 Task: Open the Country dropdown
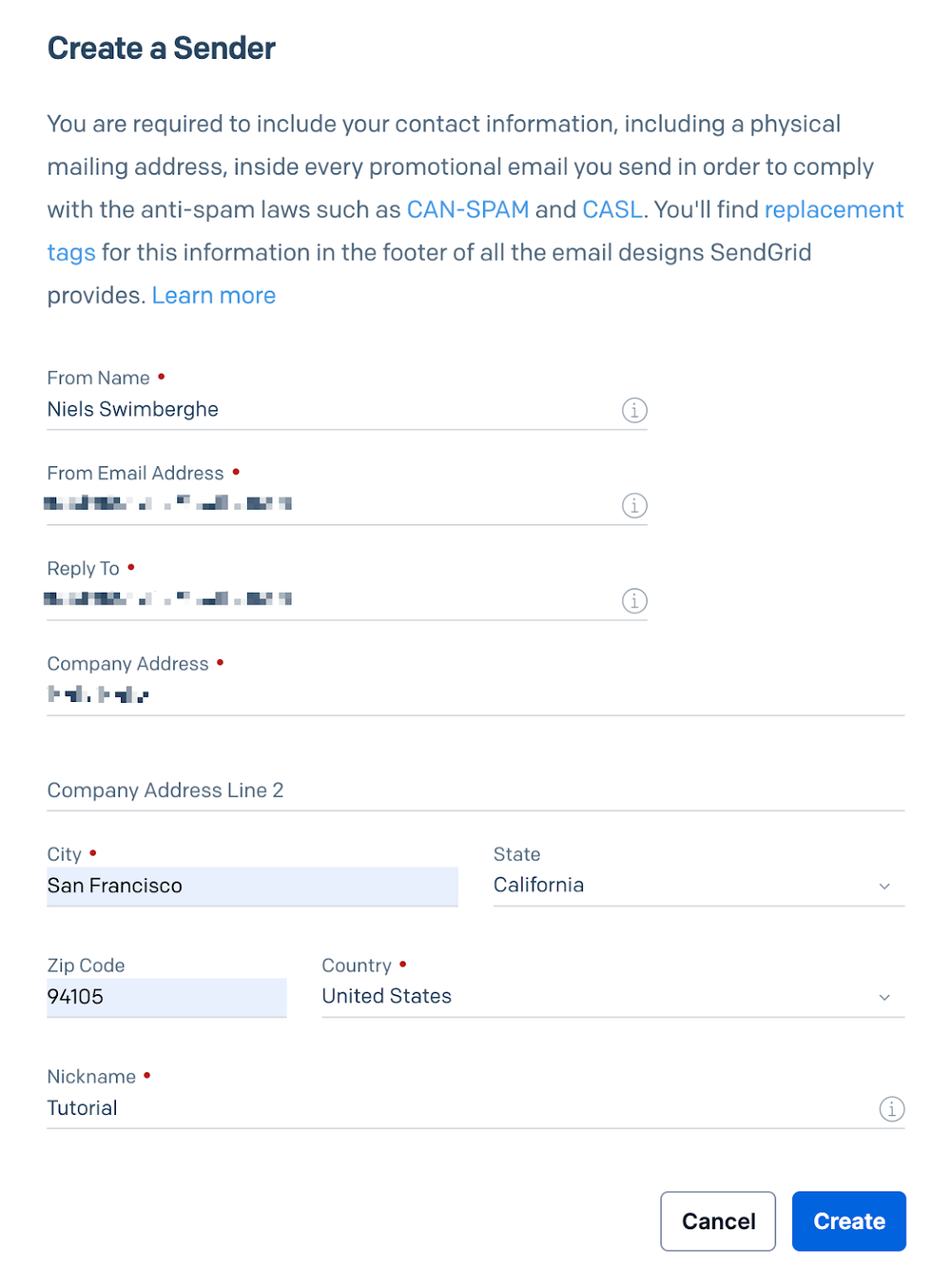pyautogui.click(x=884, y=997)
